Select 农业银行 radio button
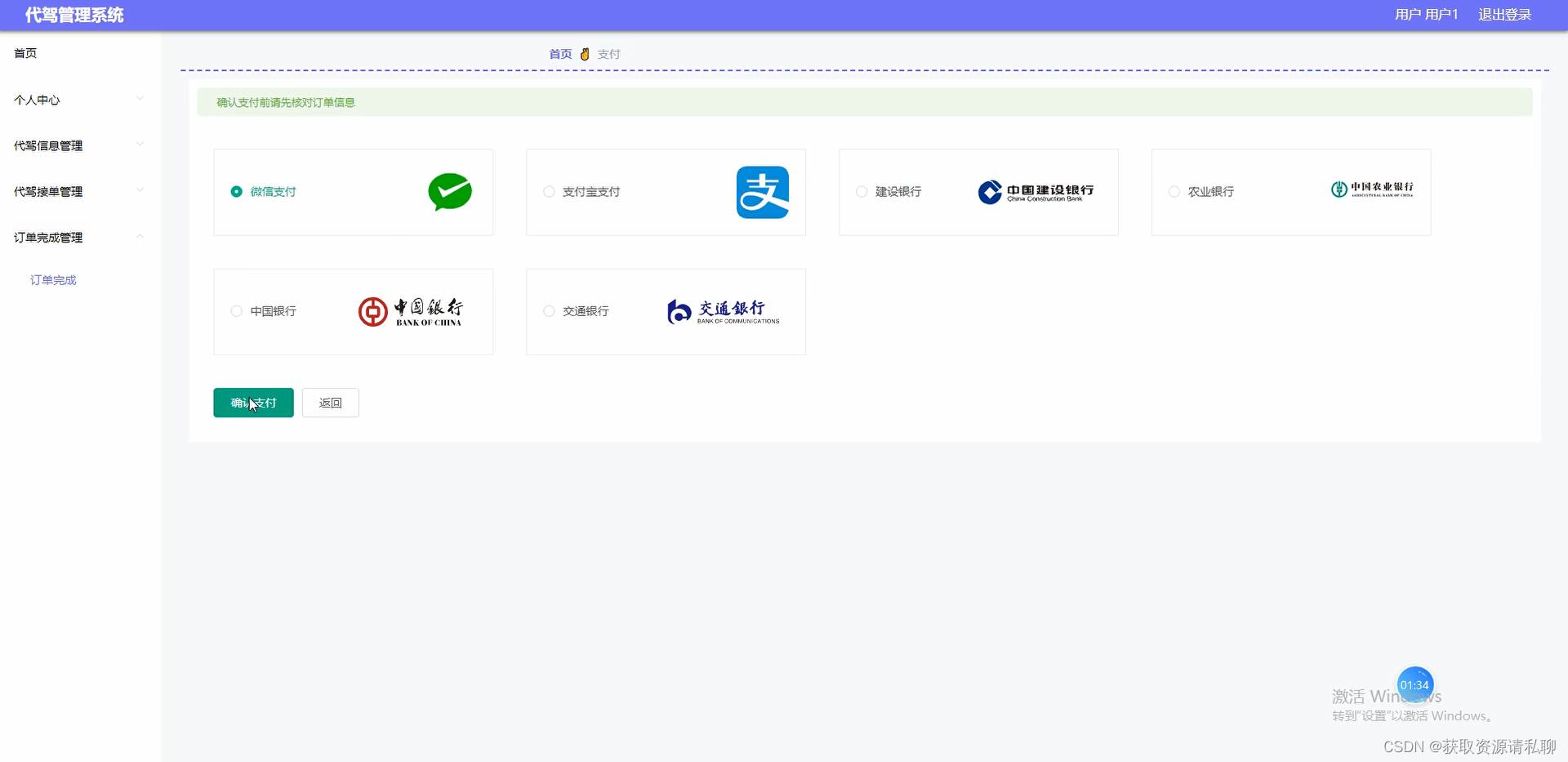Image resolution: width=1568 pixels, height=762 pixels. [1174, 191]
